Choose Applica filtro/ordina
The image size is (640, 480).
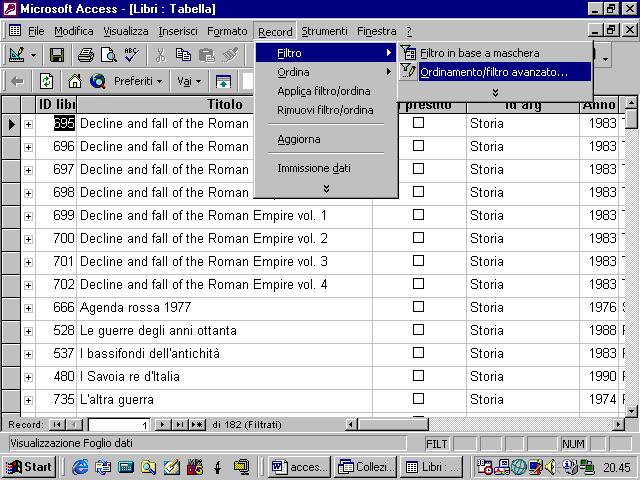(x=326, y=91)
